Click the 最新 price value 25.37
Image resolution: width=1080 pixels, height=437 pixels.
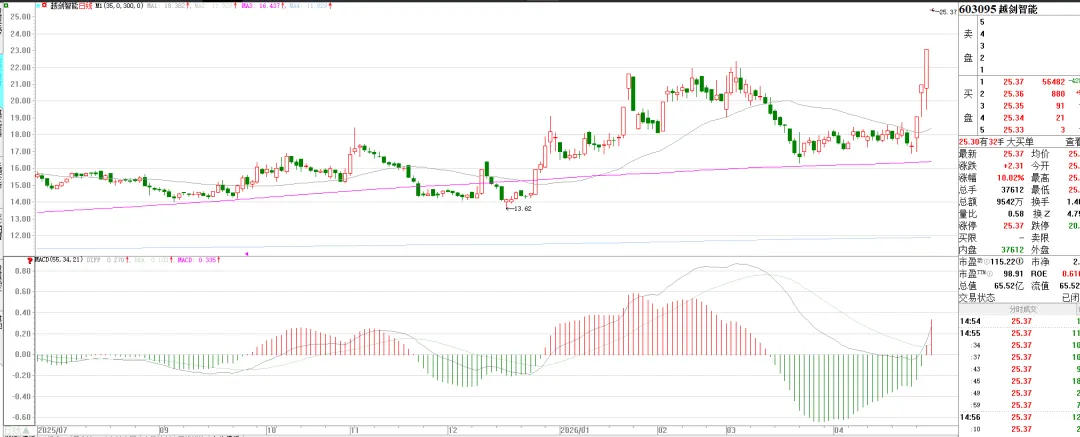tap(1013, 154)
